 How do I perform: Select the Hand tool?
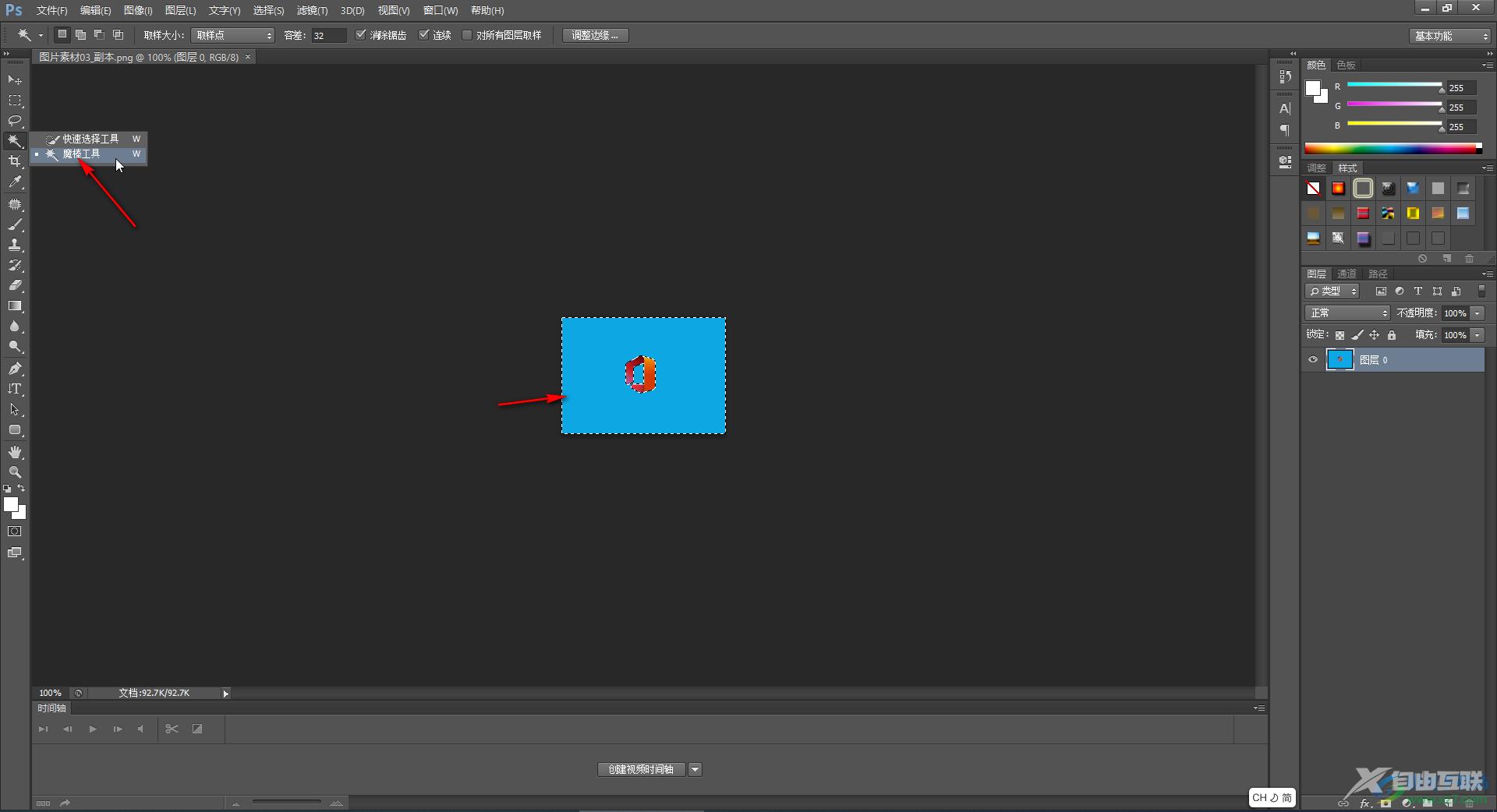[15, 452]
